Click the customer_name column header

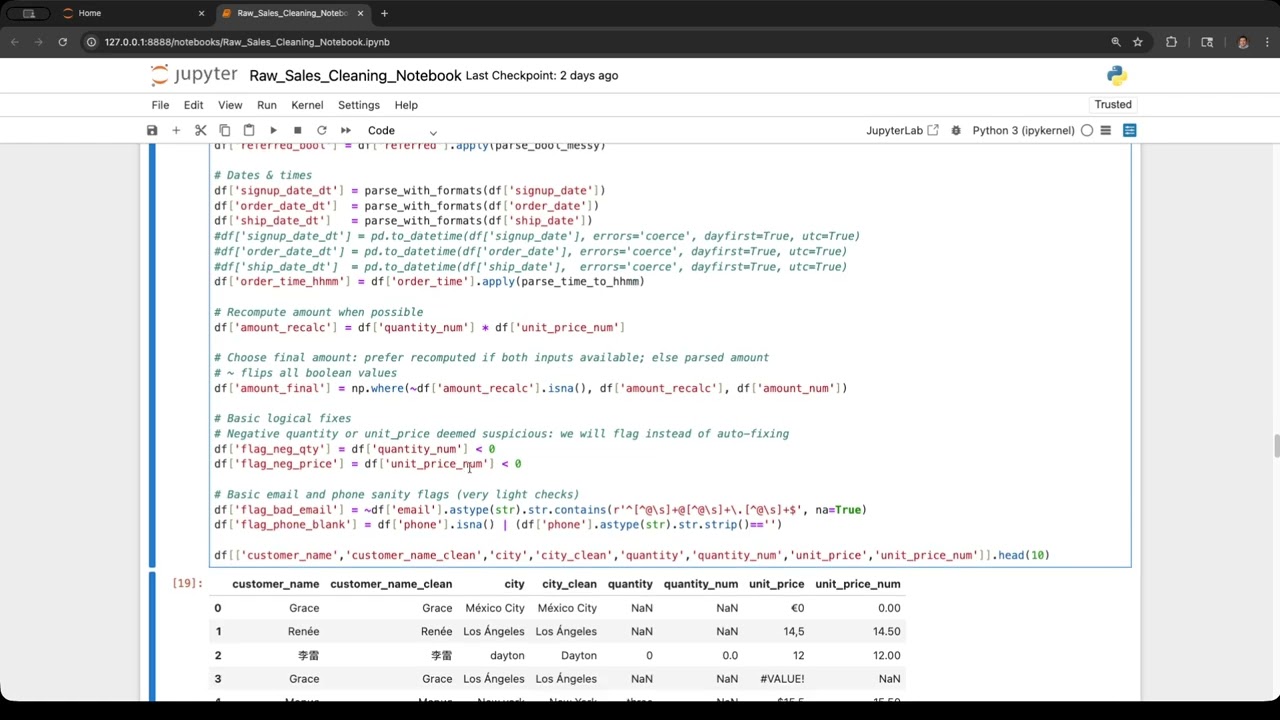click(x=275, y=584)
